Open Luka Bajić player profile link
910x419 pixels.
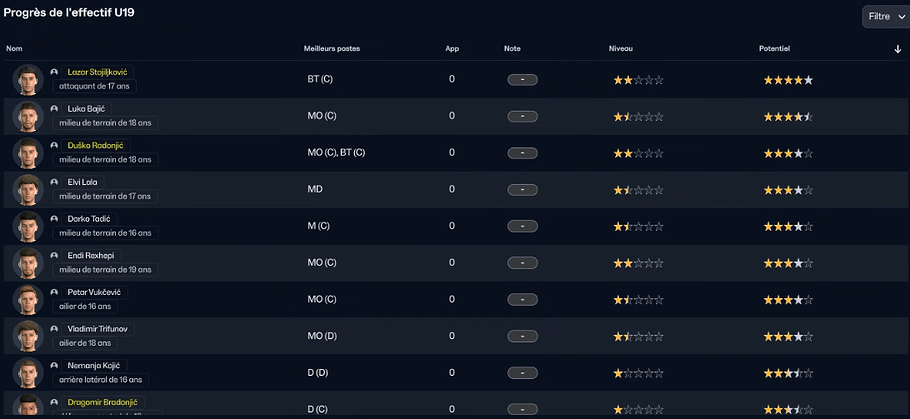pos(86,109)
